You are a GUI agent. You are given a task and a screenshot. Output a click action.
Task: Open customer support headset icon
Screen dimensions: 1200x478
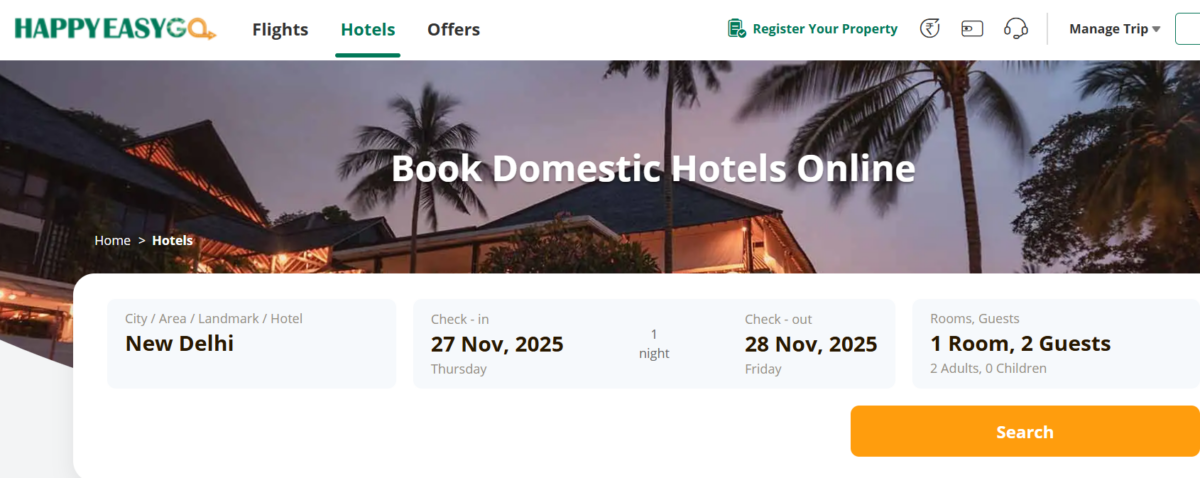click(x=1016, y=29)
